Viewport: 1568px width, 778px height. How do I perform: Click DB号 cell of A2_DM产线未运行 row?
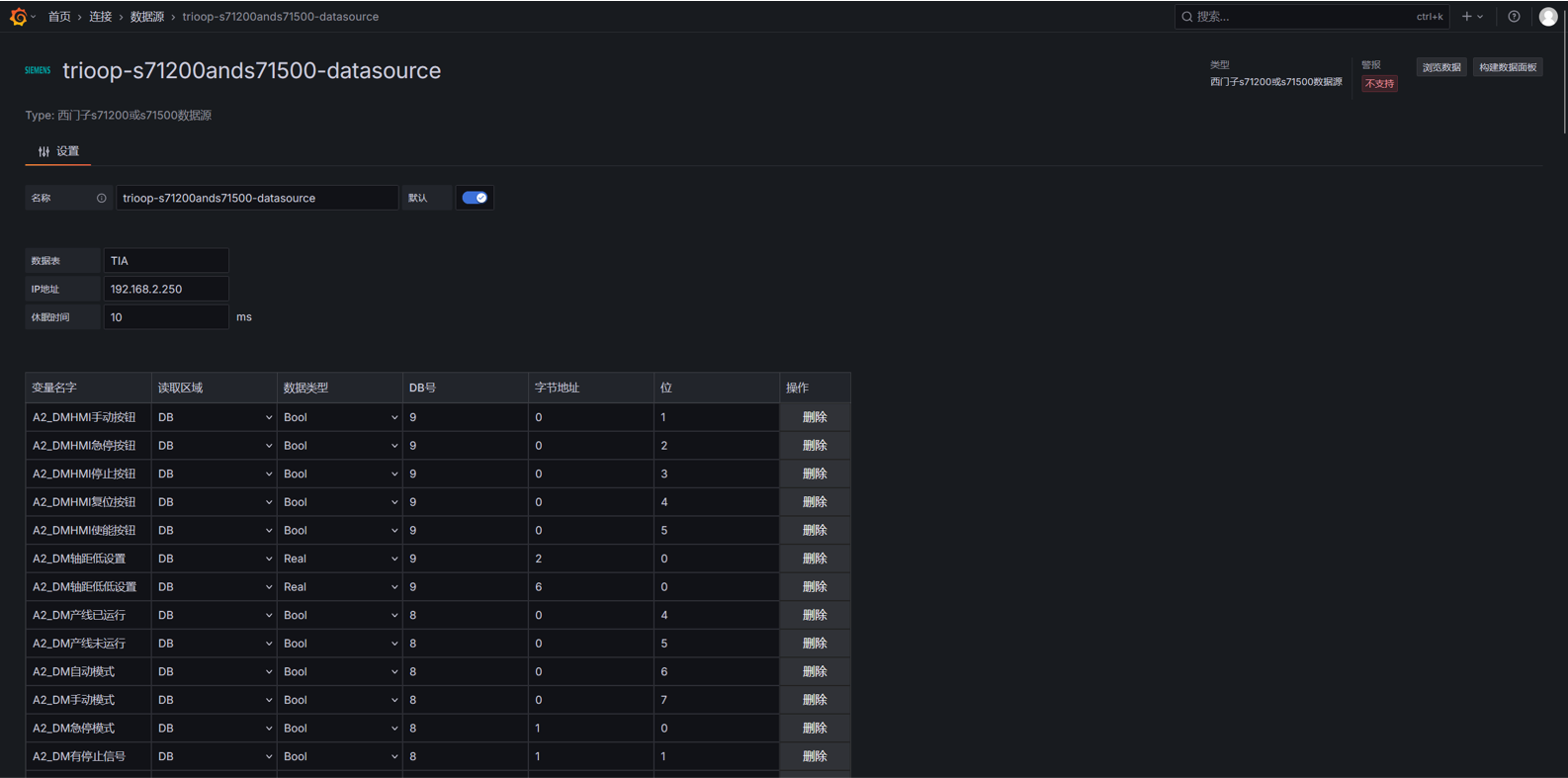(466, 644)
